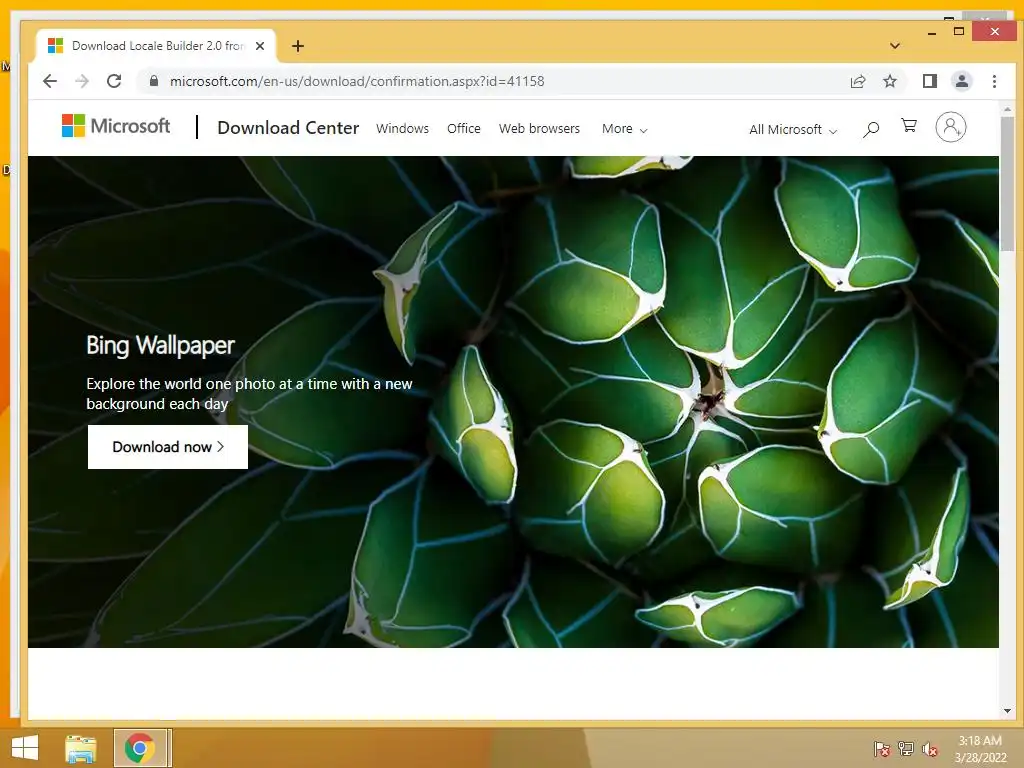Open the Chrome side panel
1024x768 pixels.
pyautogui.click(x=930, y=81)
